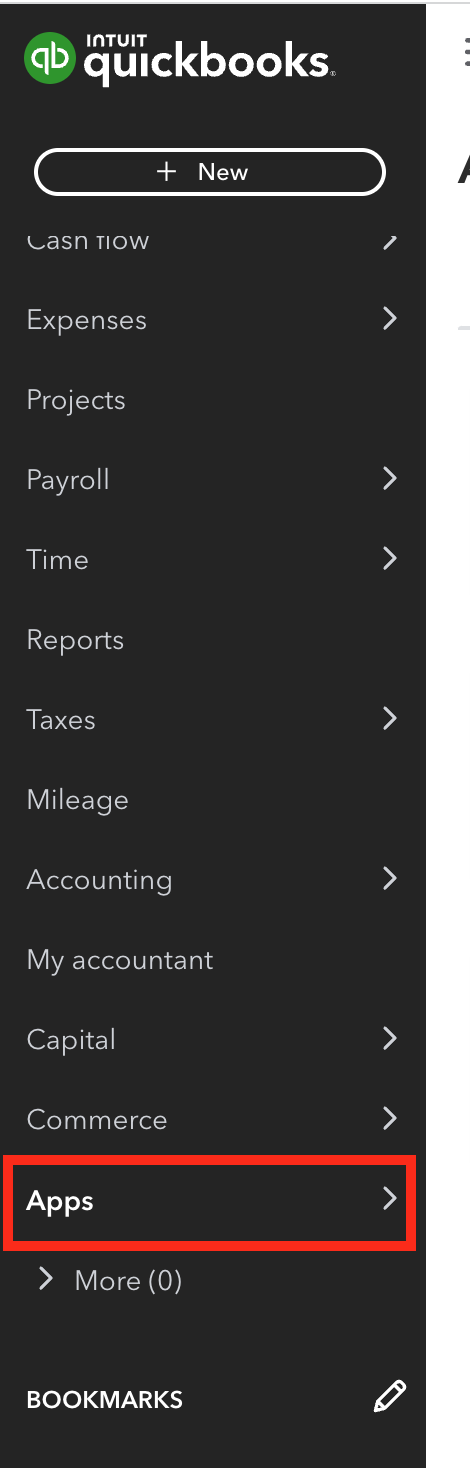Screen dimensions: 470x1468
Task: Select Mileage in the sidebar
Action: coord(78,800)
